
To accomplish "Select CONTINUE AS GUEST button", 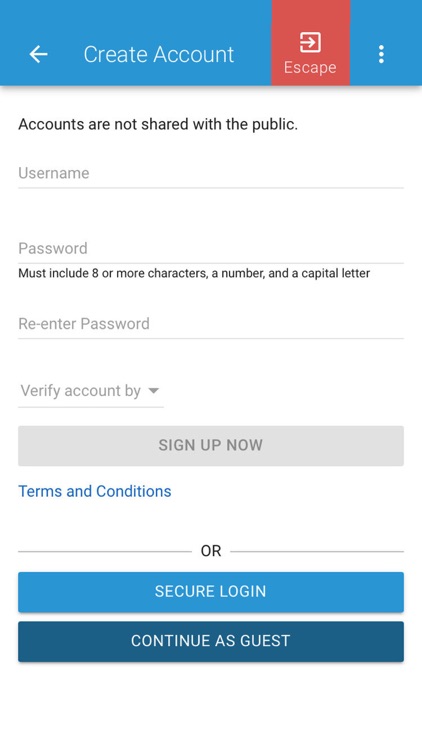I will tap(211, 641).
